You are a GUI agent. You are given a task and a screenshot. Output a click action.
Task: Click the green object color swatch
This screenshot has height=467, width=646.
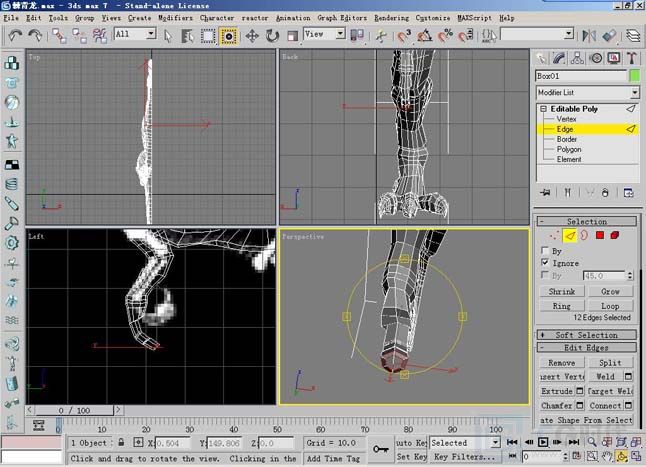click(x=635, y=76)
